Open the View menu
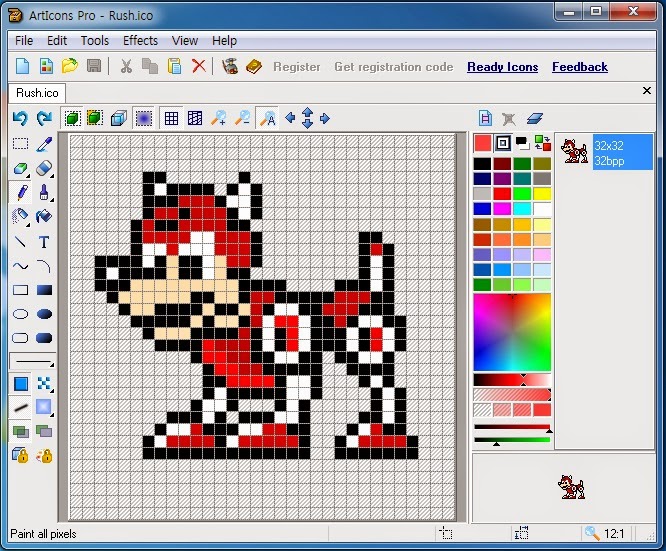 click(185, 41)
